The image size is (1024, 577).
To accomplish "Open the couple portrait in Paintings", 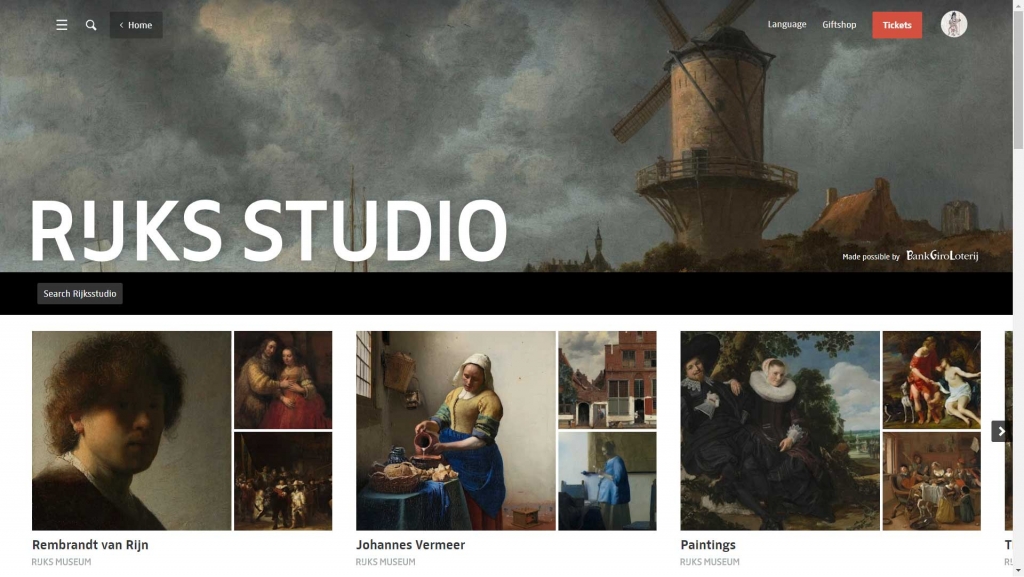I will pos(780,430).
